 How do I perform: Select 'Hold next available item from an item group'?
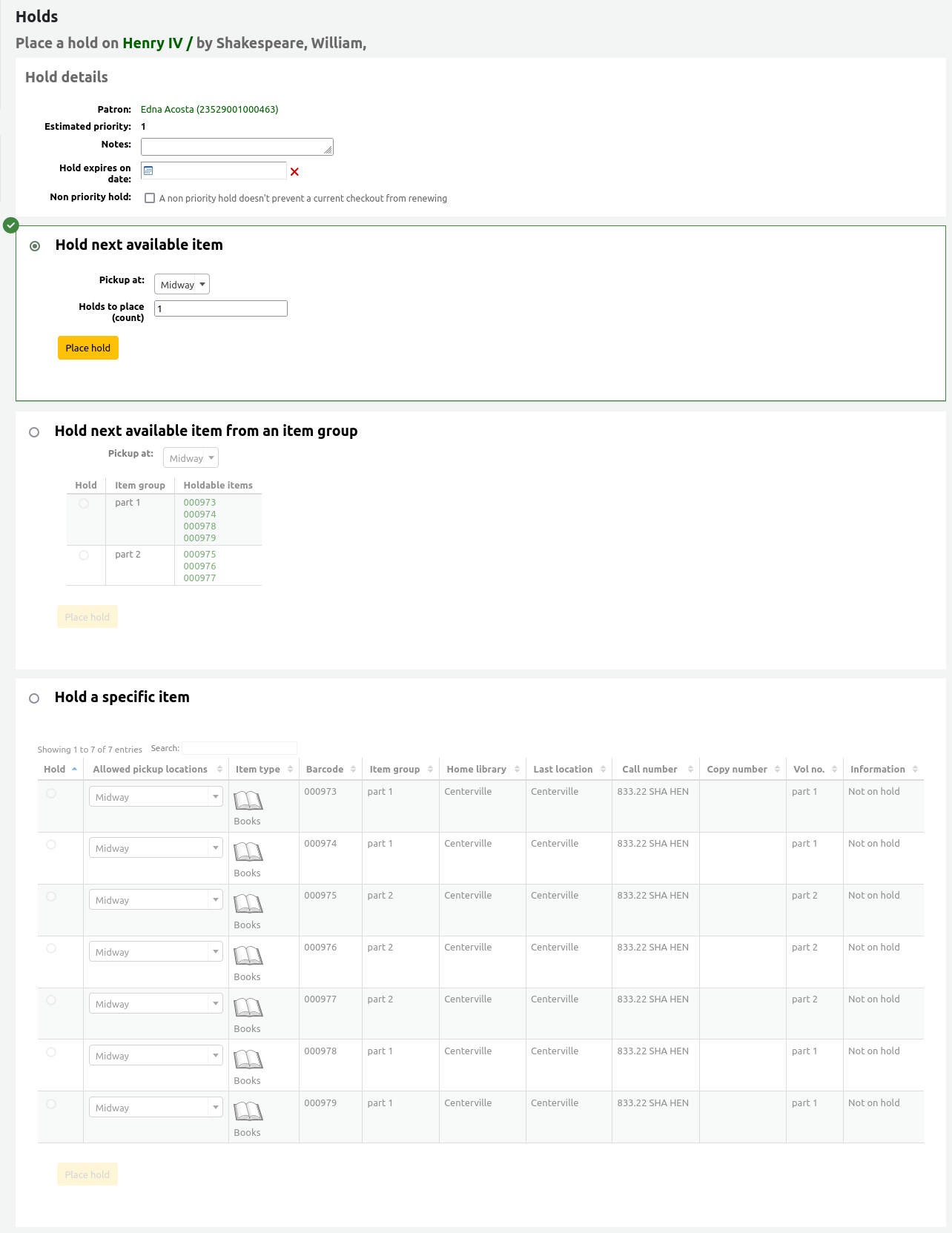(34, 432)
